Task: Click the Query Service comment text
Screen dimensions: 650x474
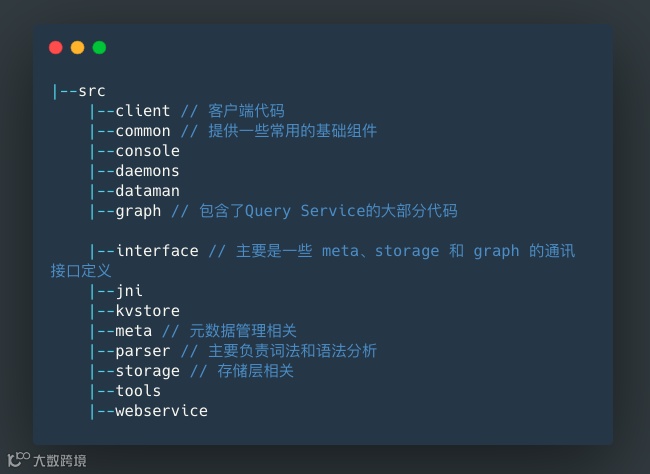Action: tap(324, 211)
